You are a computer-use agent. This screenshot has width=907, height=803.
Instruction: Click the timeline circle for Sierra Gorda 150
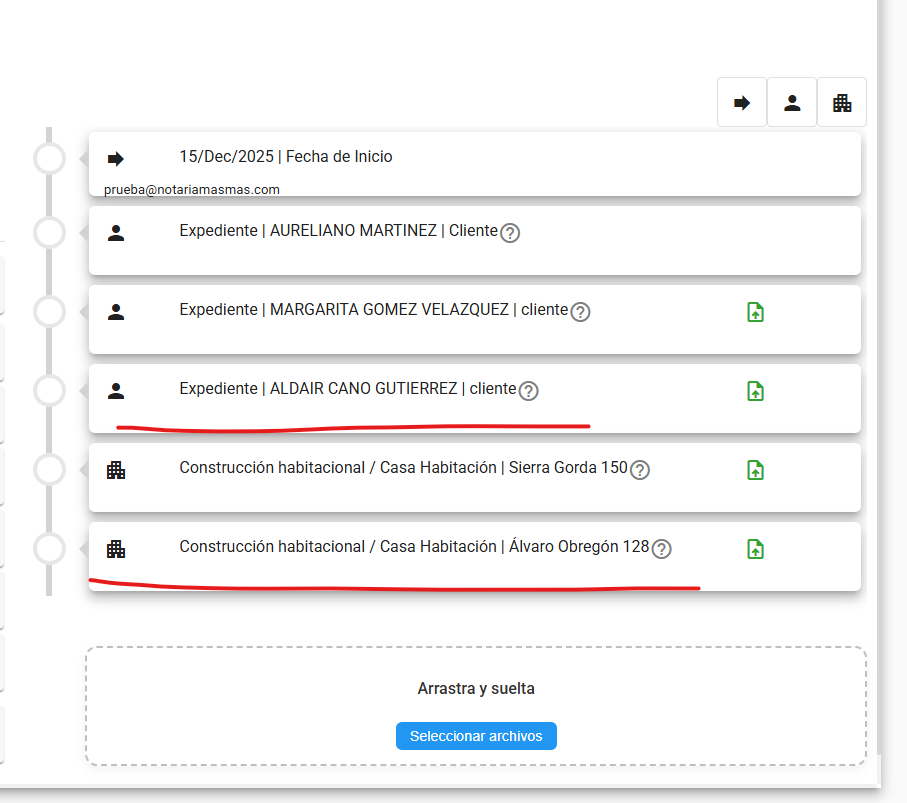pos(50,469)
